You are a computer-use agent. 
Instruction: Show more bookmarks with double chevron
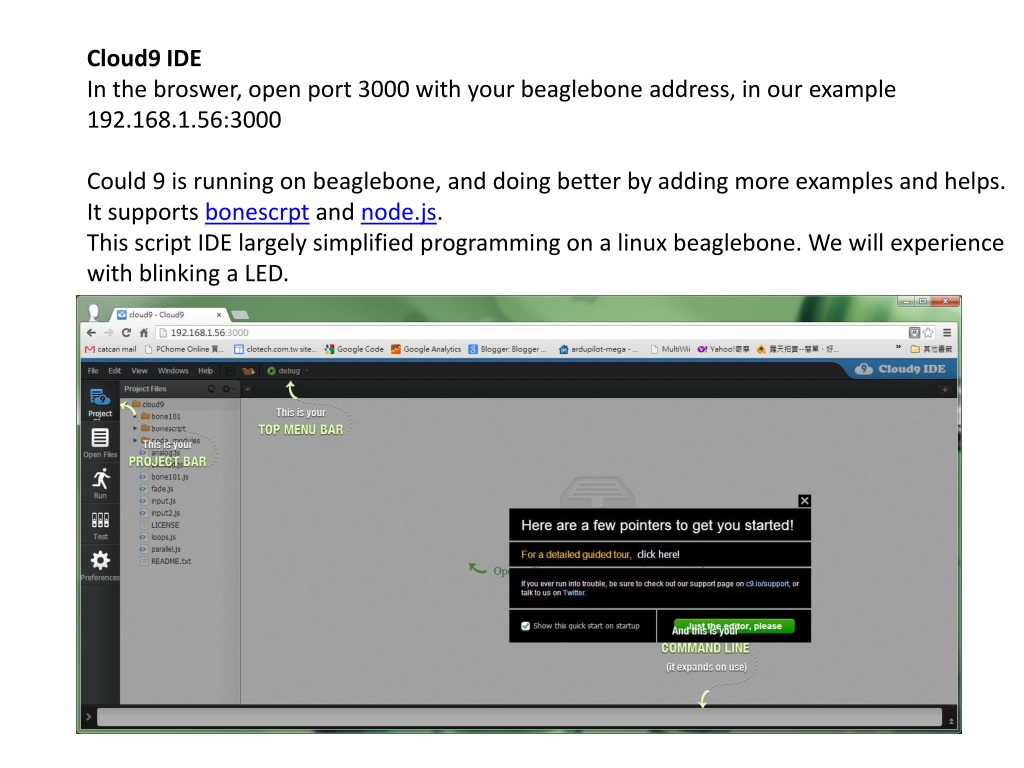[898, 349]
